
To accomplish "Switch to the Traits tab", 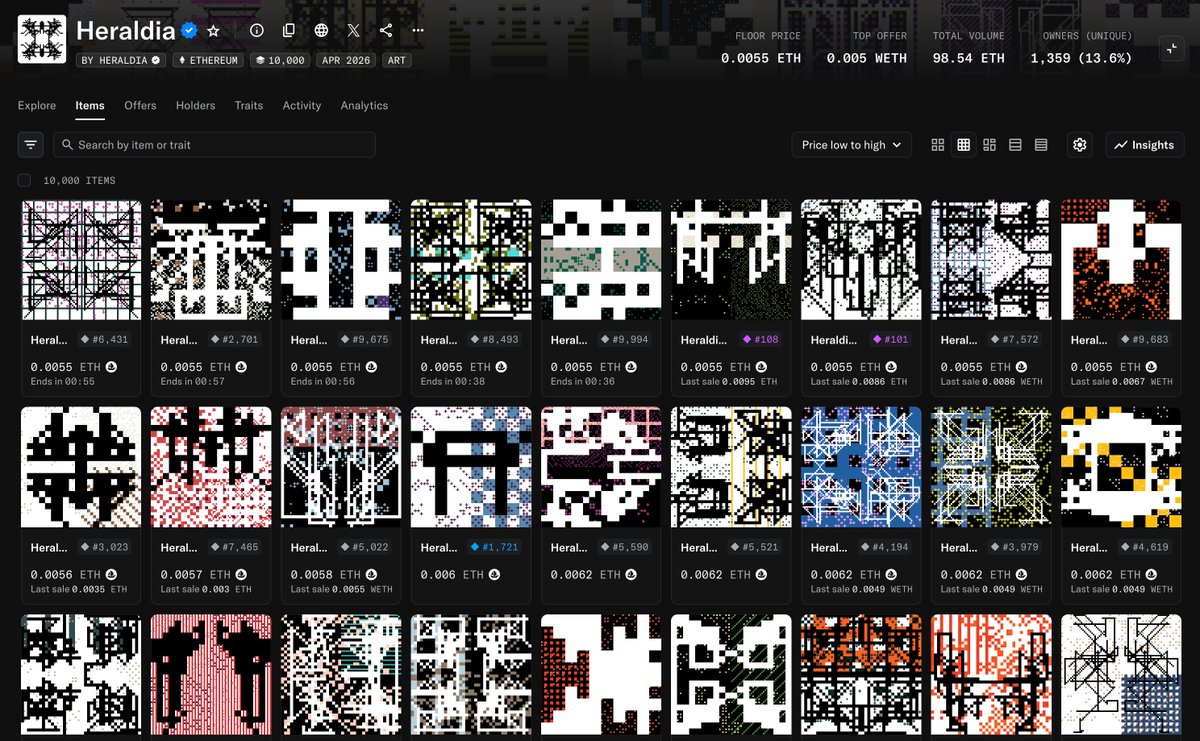I will tap(249, 105).
